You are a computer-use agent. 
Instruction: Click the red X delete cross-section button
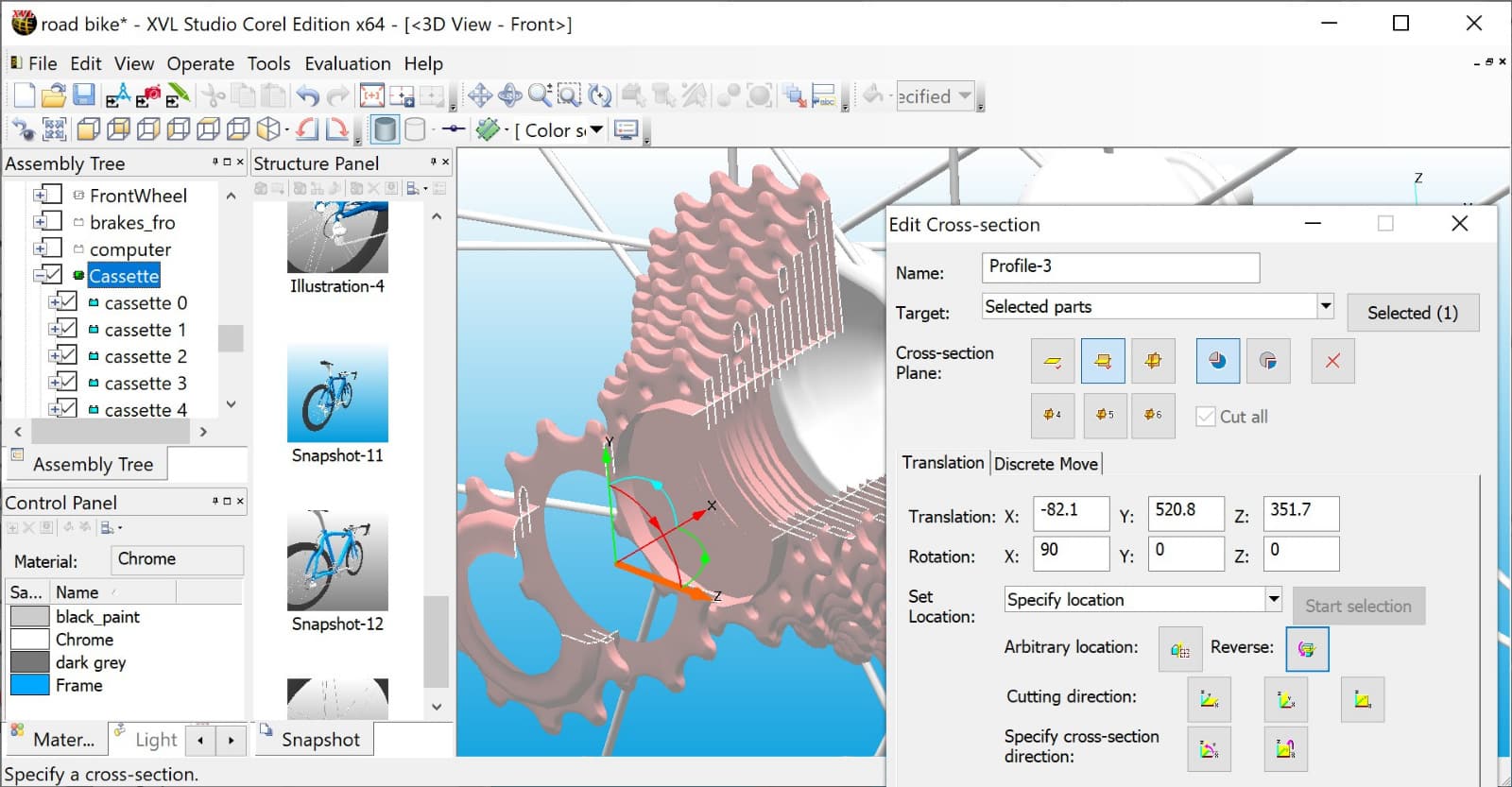tap(1332, 361)
